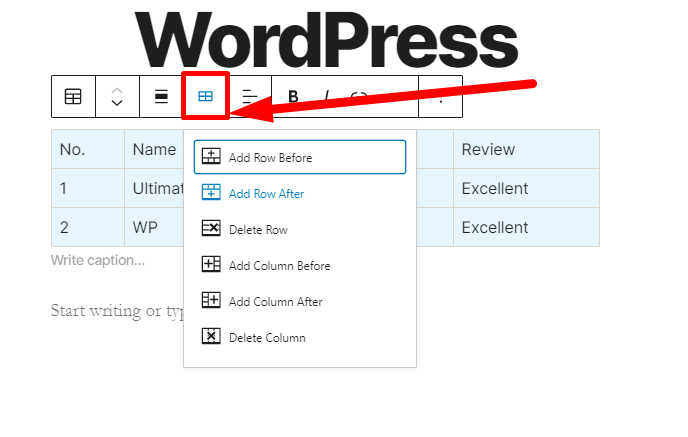Viewport: 688px width, 437px height.
Task: Move block down with the down chevron
Action: click(117, 103)
